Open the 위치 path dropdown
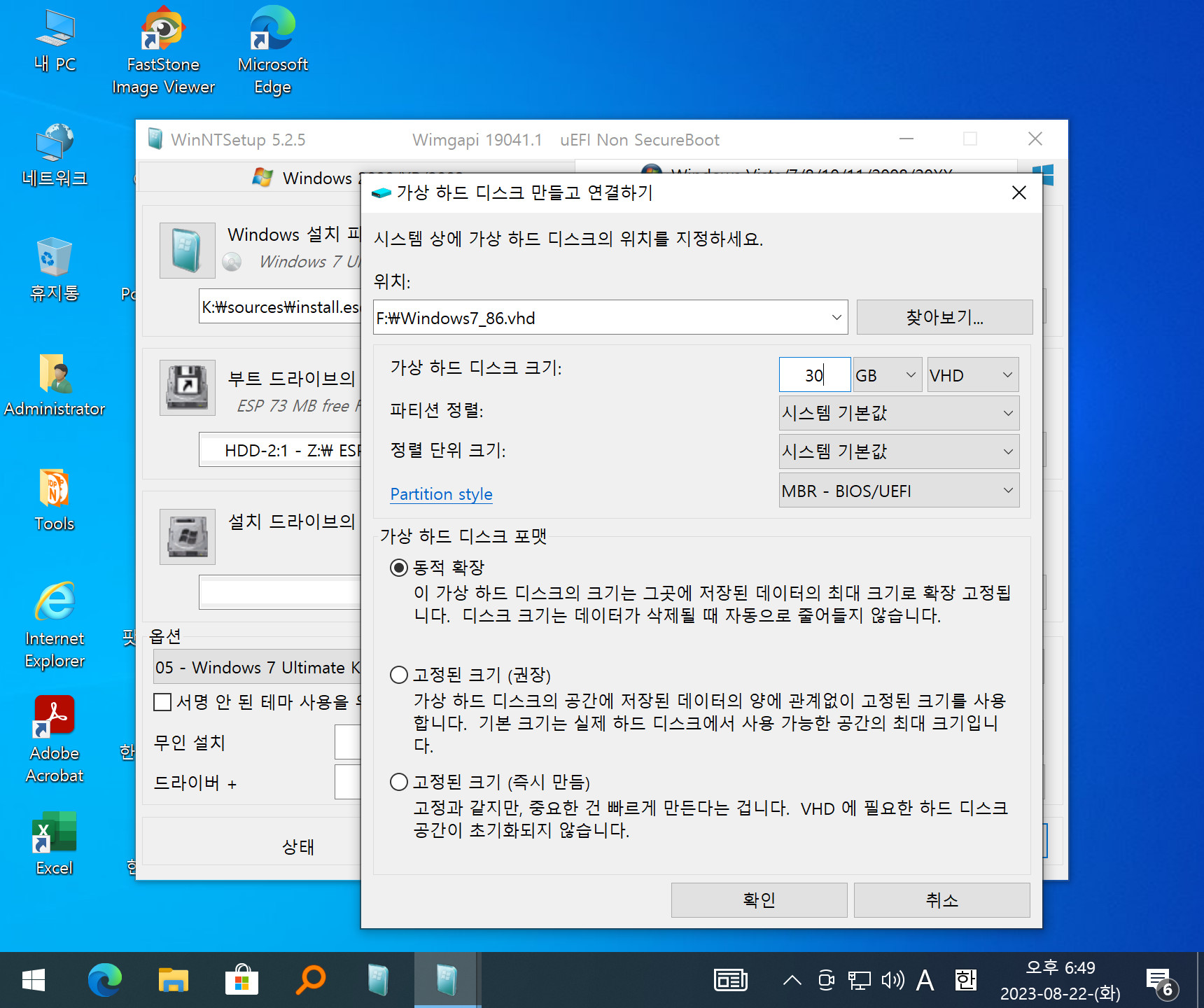The image size is (1204, 1008). (x=836, y=318)
